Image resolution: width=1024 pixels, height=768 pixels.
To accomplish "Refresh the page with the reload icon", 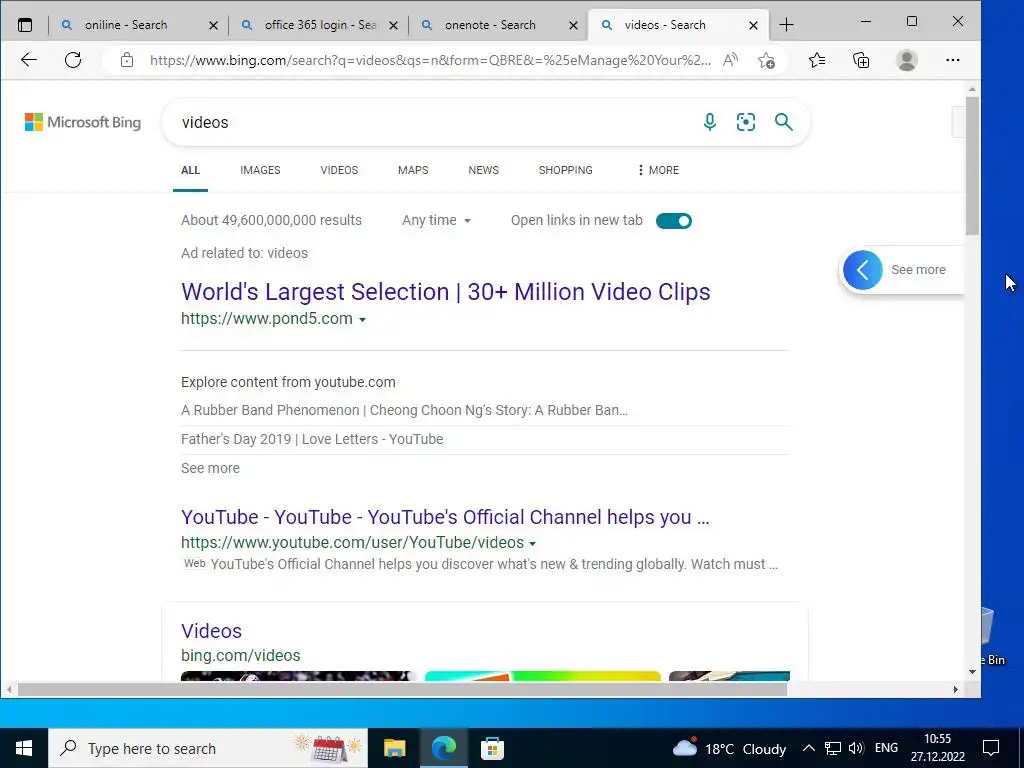I will click(x=73, y=60).
